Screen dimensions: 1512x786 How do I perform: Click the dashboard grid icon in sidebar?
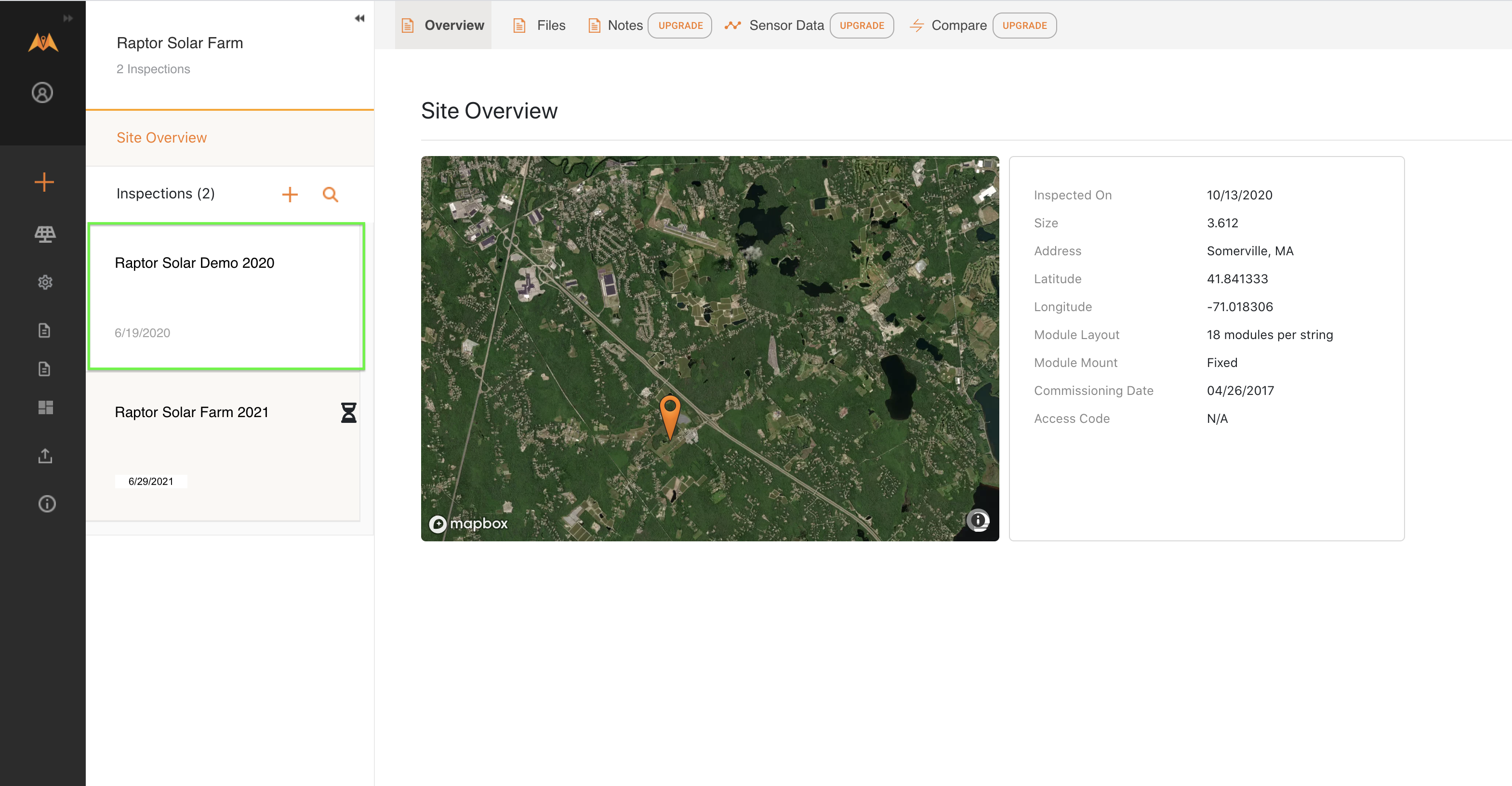coord(45,407)
